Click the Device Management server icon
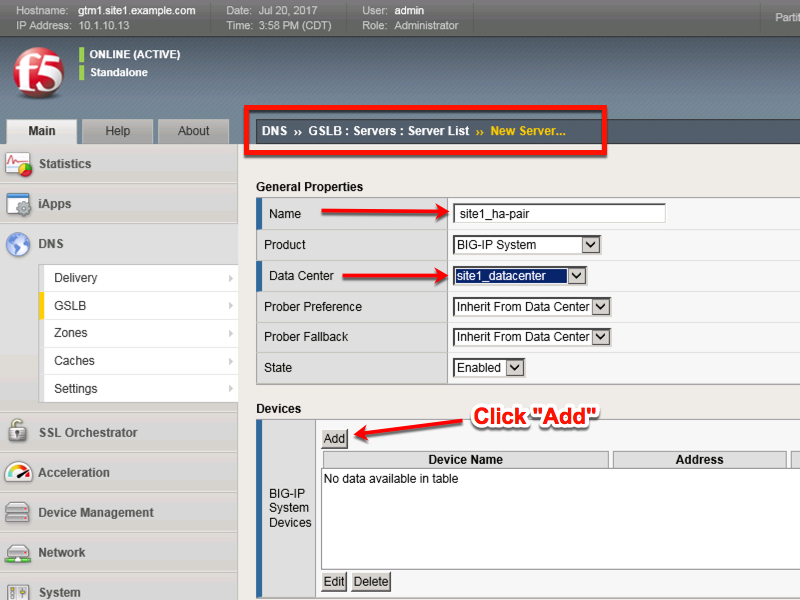The image size is (800, 600). [17, 512]
